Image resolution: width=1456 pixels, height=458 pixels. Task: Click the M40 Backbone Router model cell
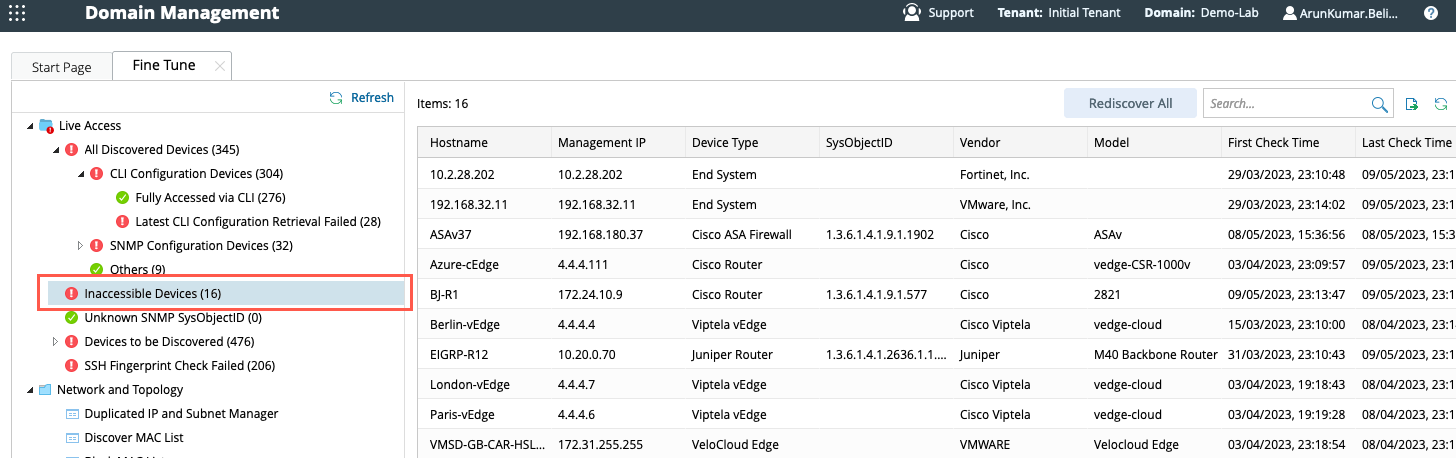(1154, 355)
